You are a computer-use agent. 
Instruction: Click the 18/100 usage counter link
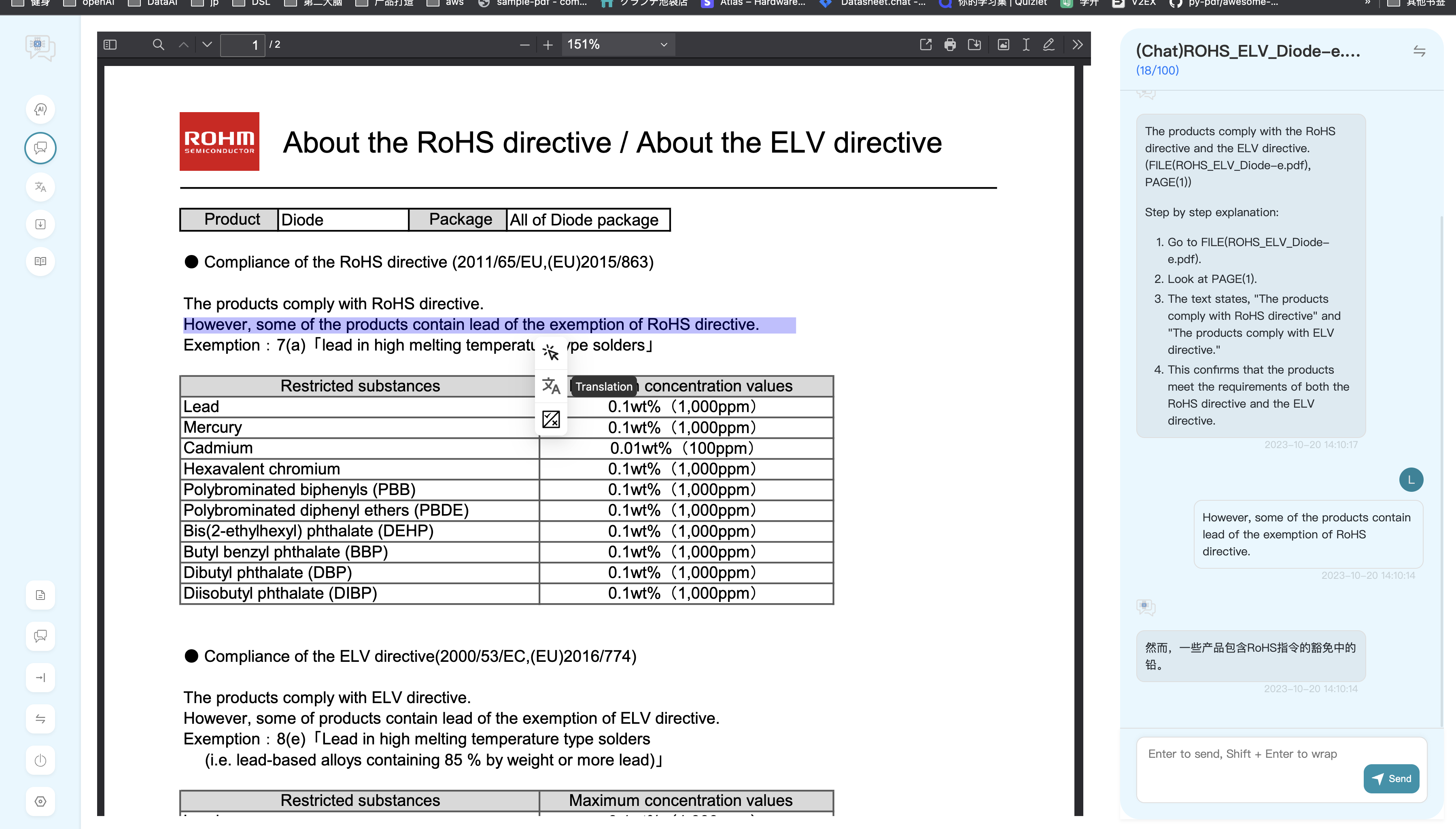[x=1157, y=70]
